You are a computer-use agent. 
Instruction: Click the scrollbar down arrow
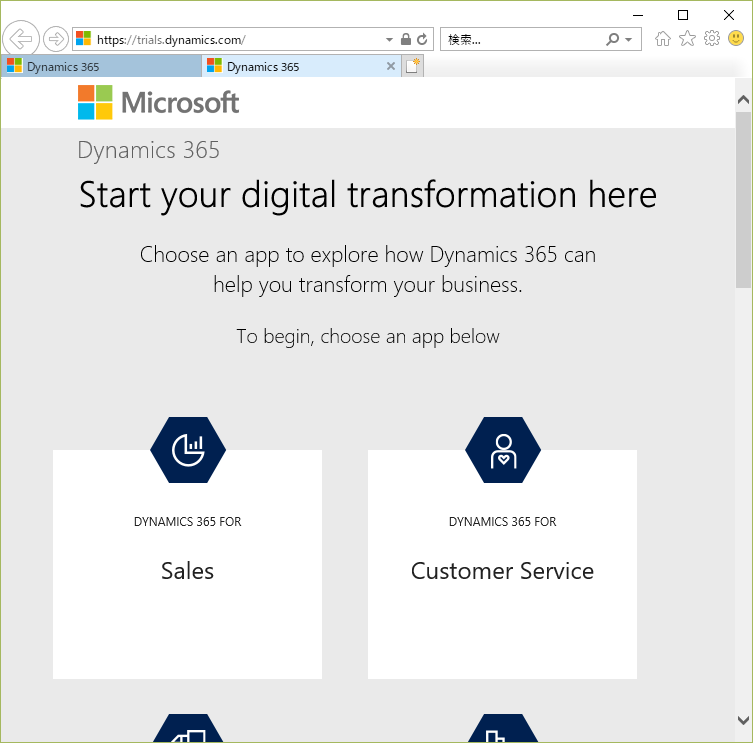click(743, 720)
